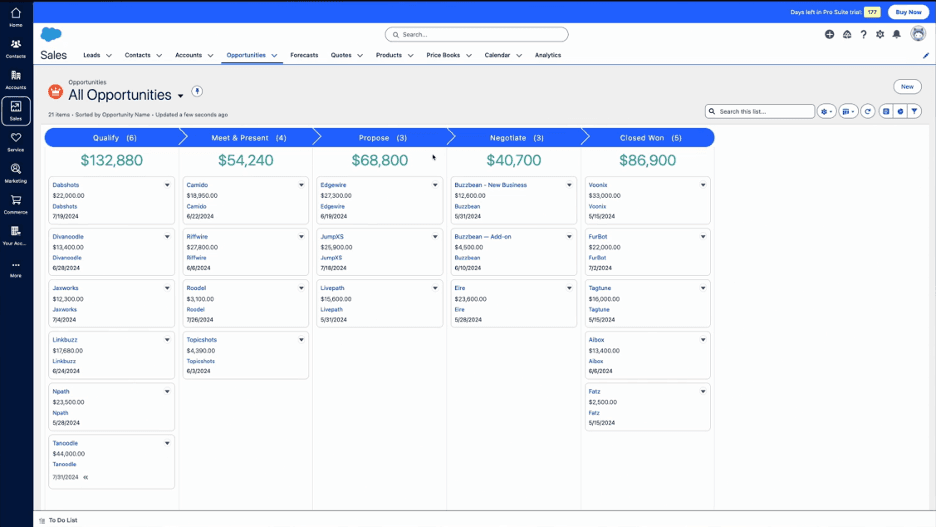Open the display-as view switcher
Image resolution: width=936 pixels, height=528 pixels.
848,111
